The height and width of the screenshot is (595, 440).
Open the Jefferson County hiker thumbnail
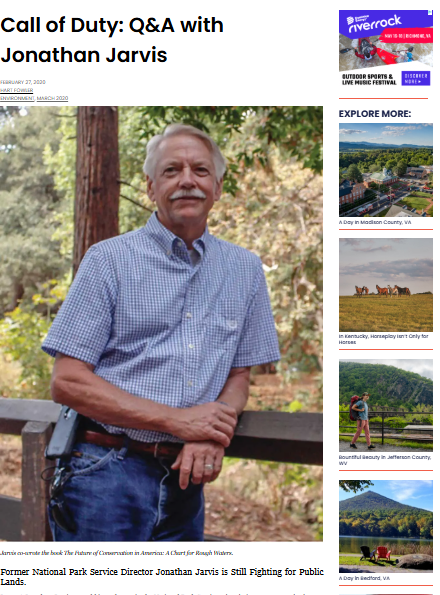pyautogui.click(x=386, y=405)
